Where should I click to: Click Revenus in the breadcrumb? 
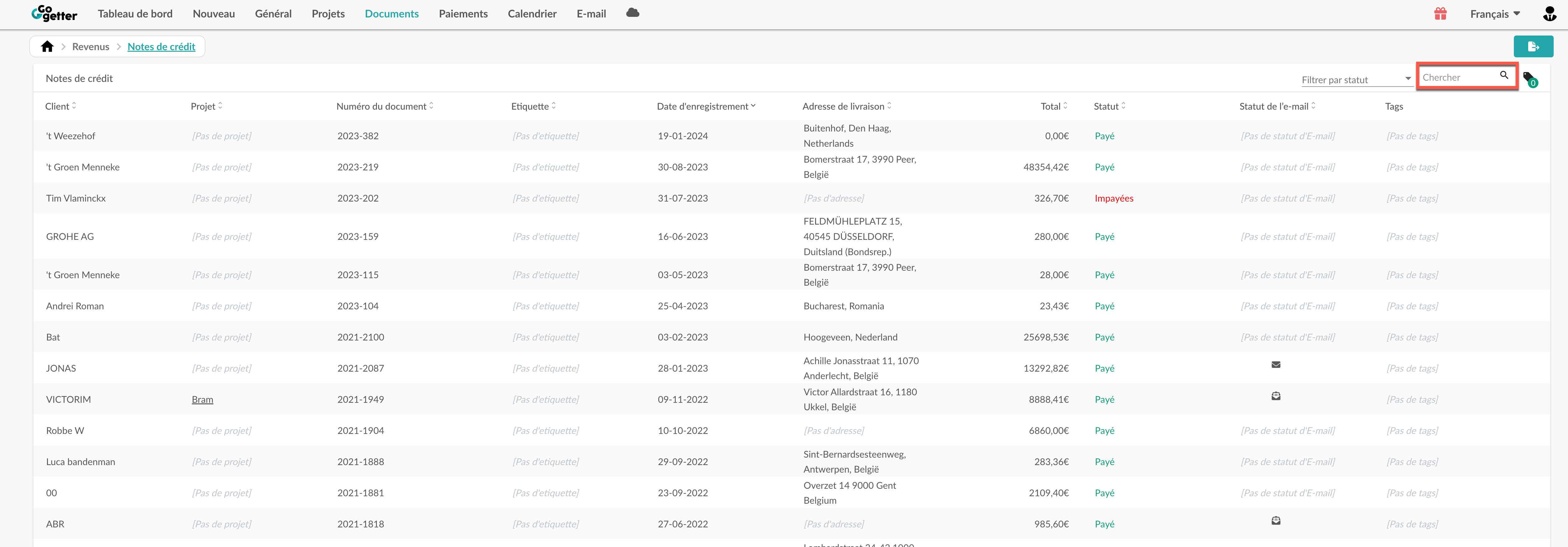91,46
